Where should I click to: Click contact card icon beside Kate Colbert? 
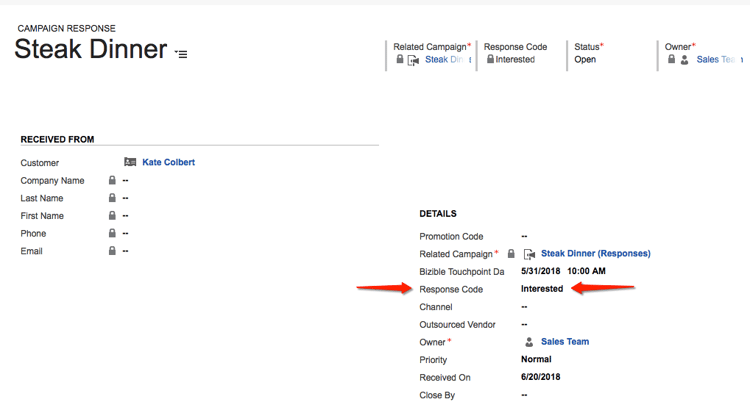tap(130, 162)
